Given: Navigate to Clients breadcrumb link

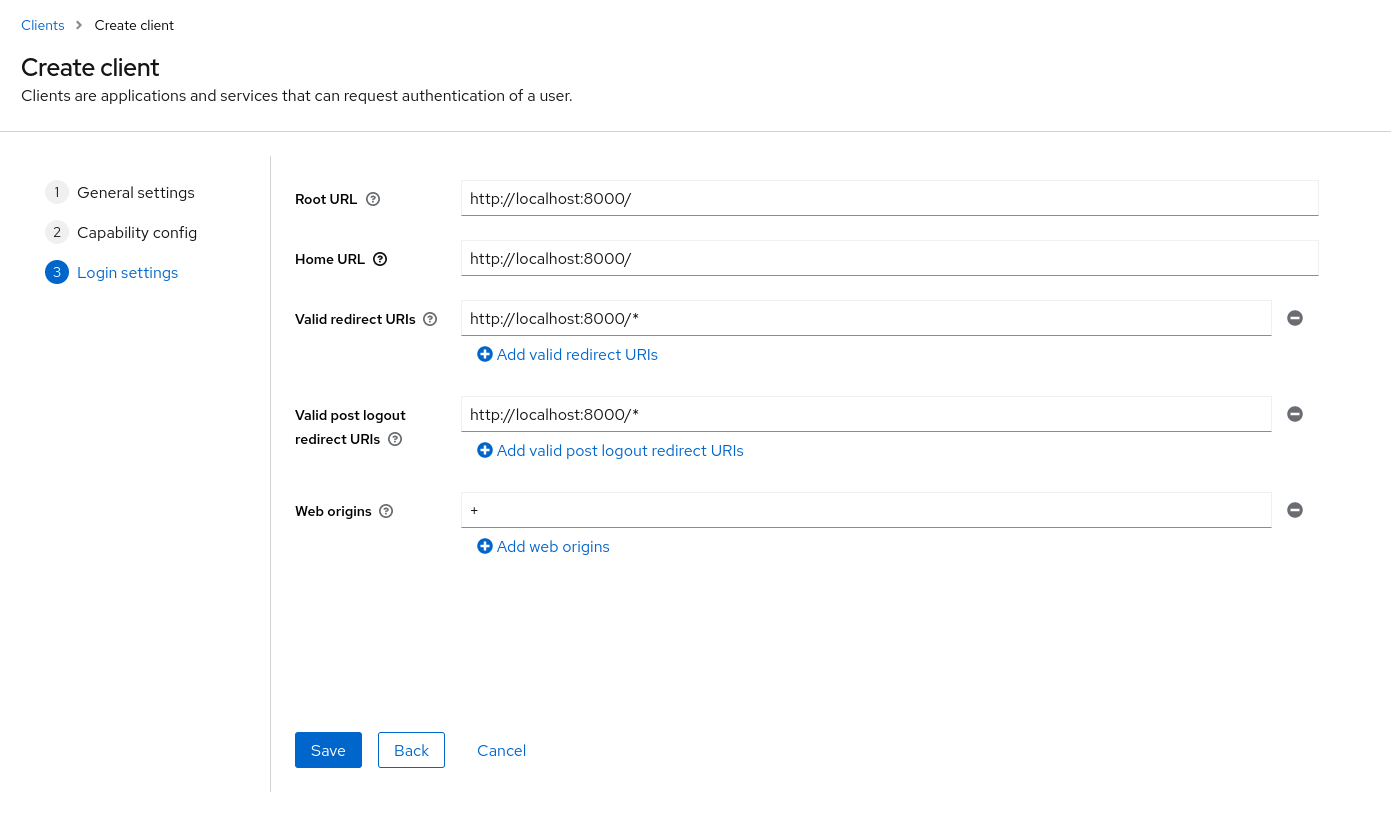Looking at the screenshot, I should (43, 25).
